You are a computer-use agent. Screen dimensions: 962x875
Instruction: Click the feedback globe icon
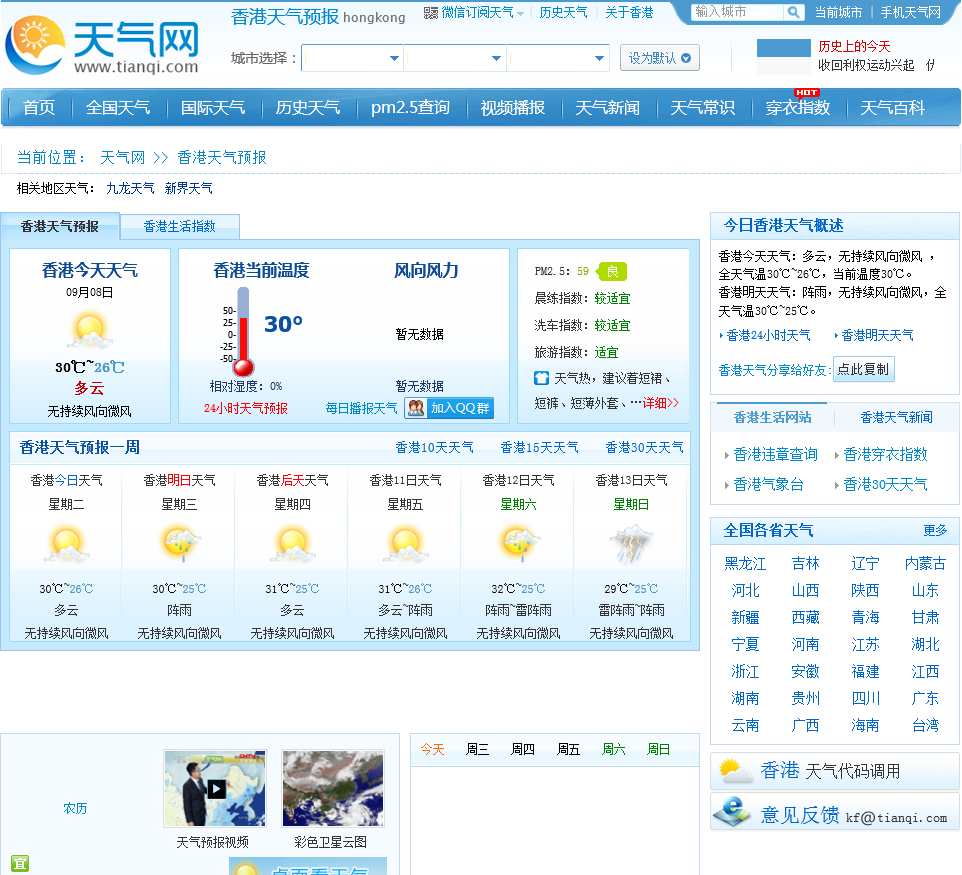pos(733,811)
